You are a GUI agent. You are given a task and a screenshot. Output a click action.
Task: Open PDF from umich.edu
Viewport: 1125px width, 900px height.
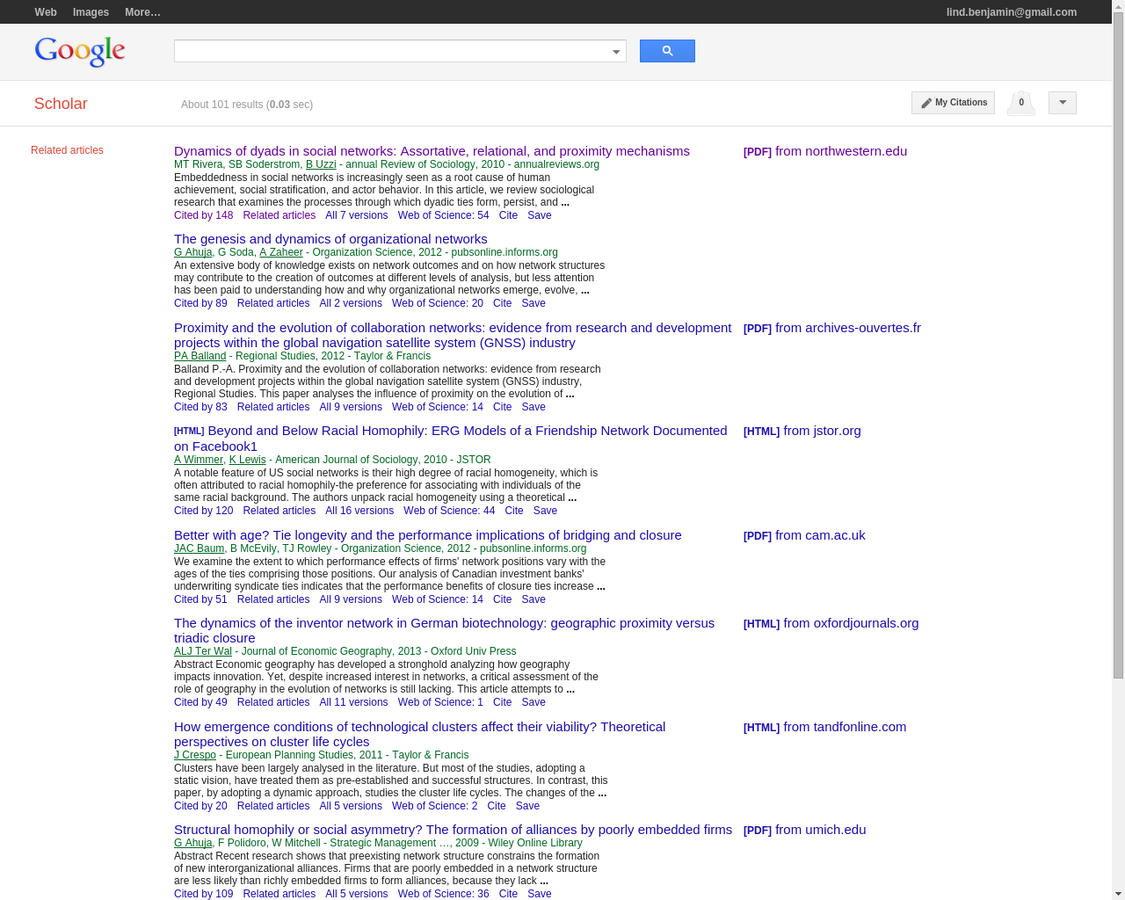click(804, 830)
